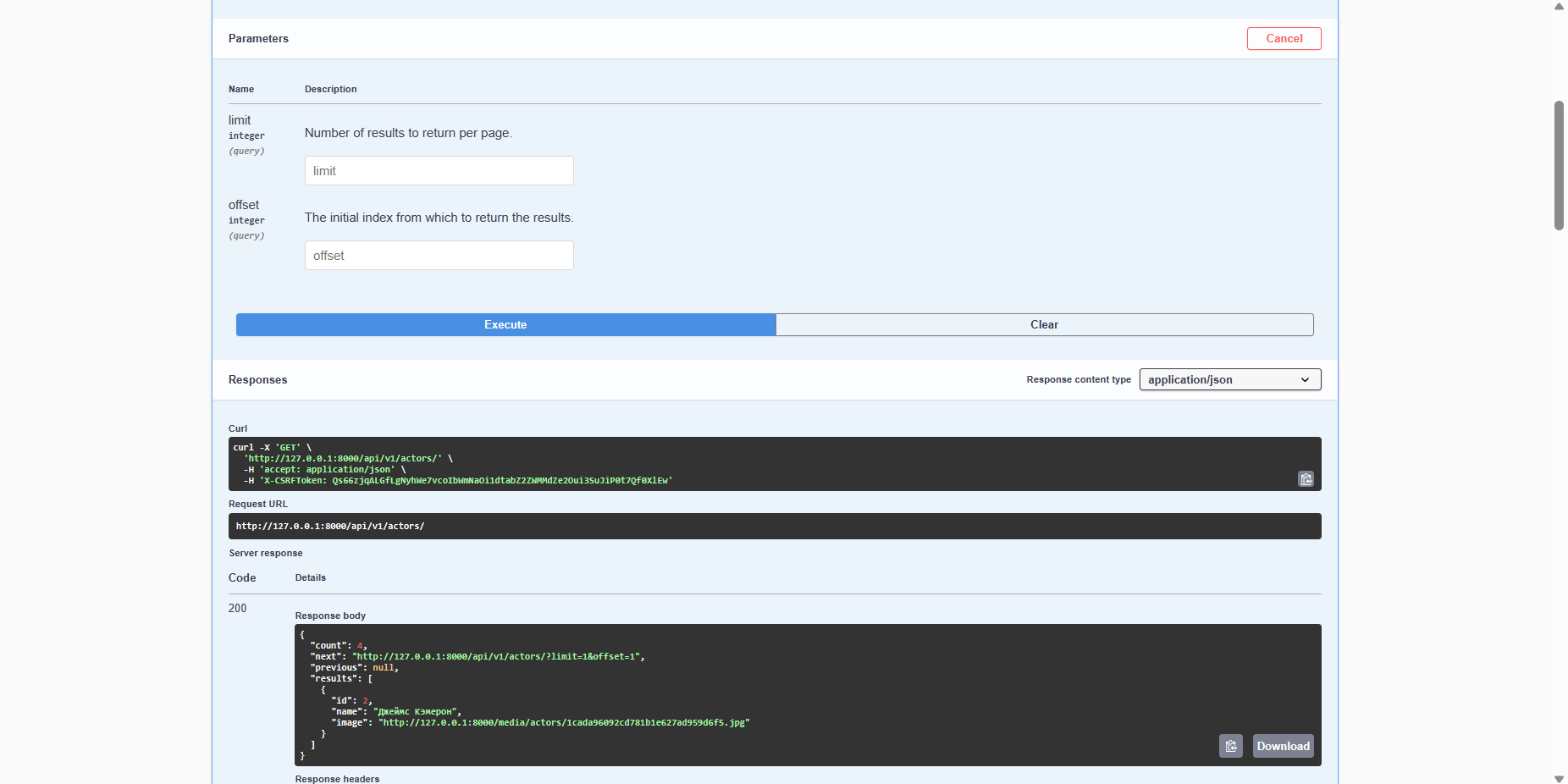Select application/json from the content type selector
Viewport: 1568px width, 784px height.
(x=1229, y=379)
